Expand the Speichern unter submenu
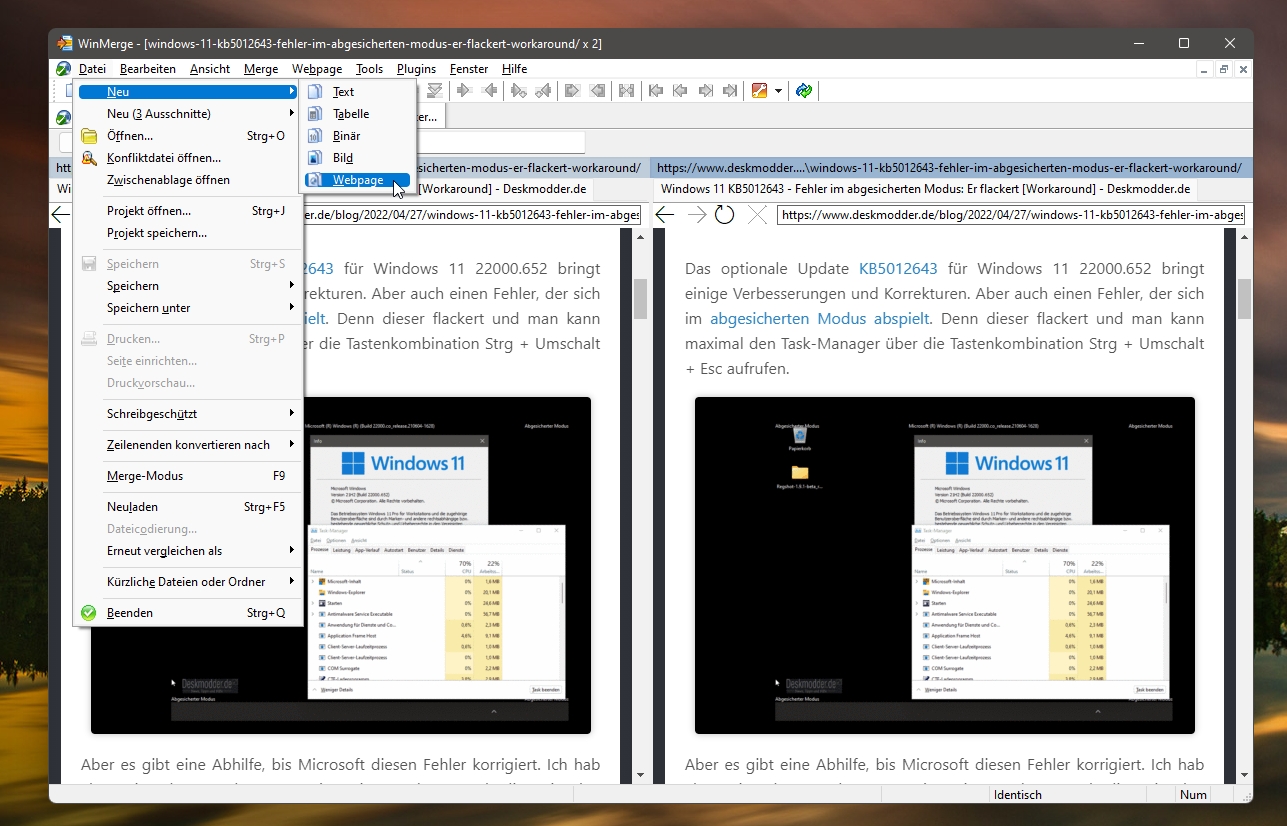Viewport: 1287px width, 826px height. click(x=188, y=308)
